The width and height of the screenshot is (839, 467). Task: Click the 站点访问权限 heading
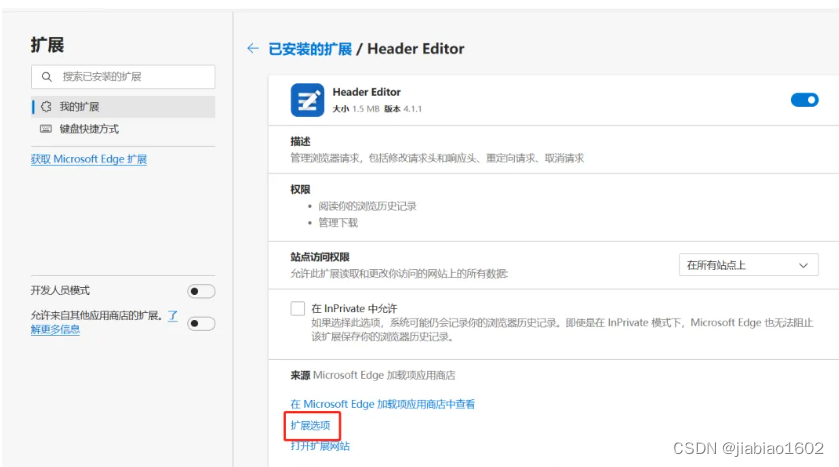tap(320, 257)
